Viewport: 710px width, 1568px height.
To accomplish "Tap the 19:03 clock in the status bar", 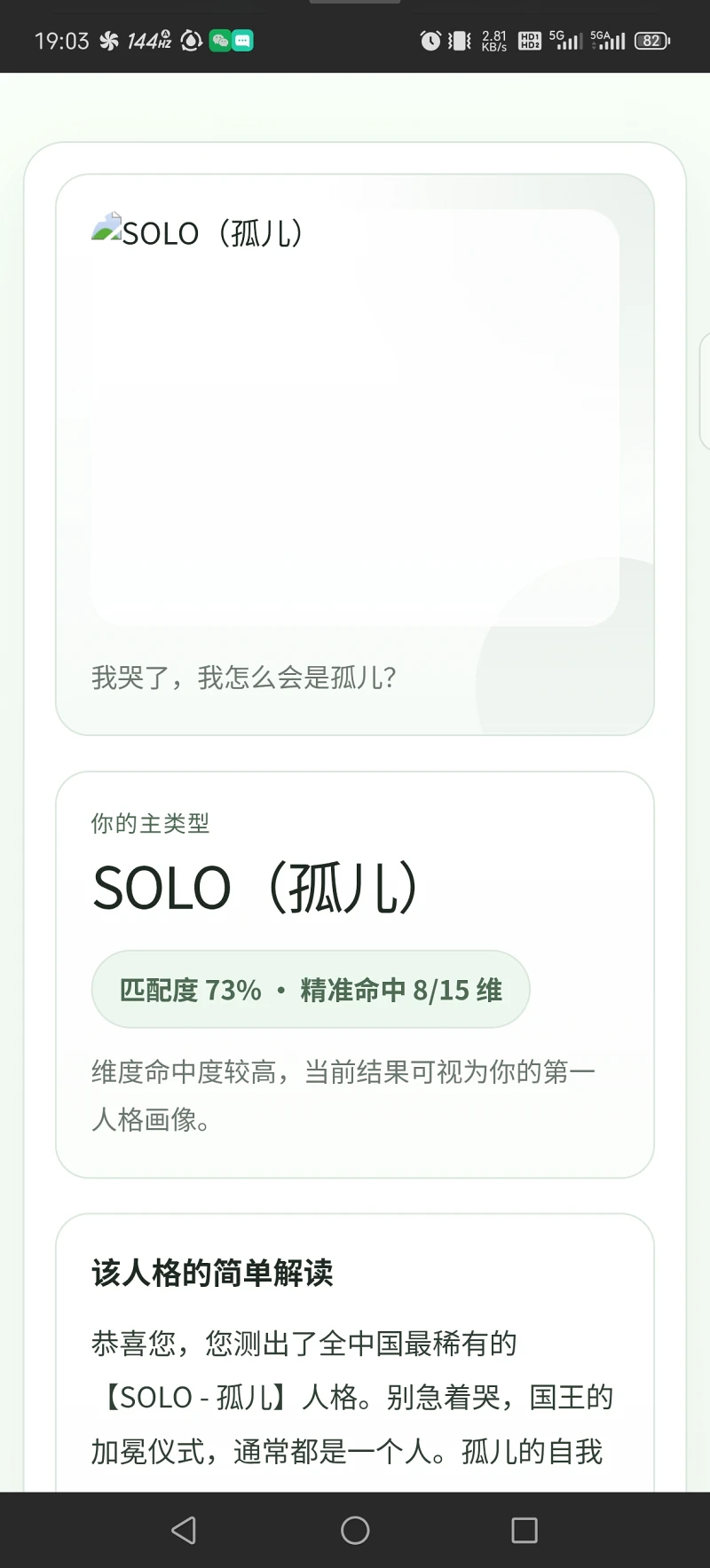I will (62, 40).
